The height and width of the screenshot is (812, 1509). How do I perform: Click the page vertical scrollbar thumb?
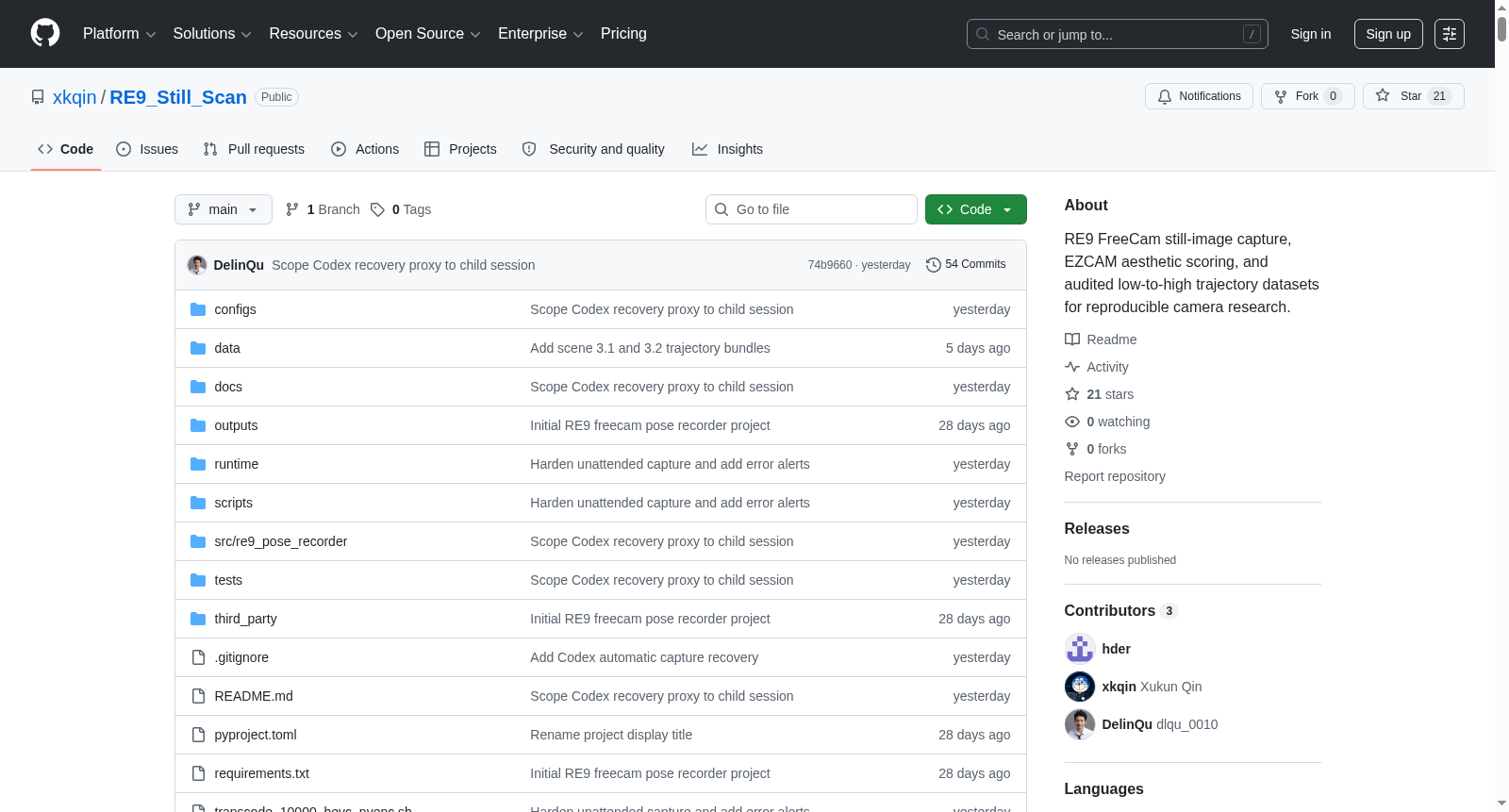[x=1501, y=28]
